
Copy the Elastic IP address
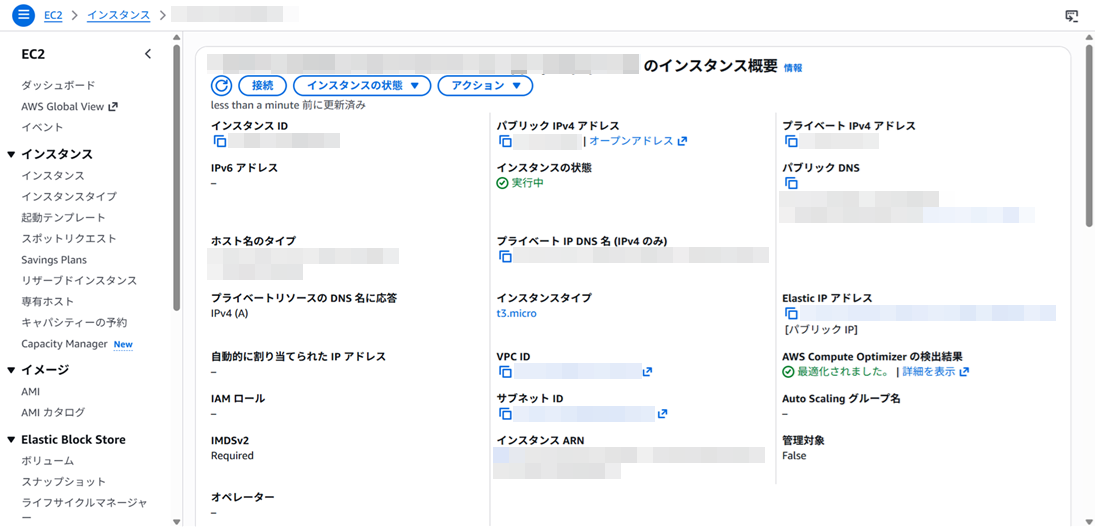tap(791, 314)
